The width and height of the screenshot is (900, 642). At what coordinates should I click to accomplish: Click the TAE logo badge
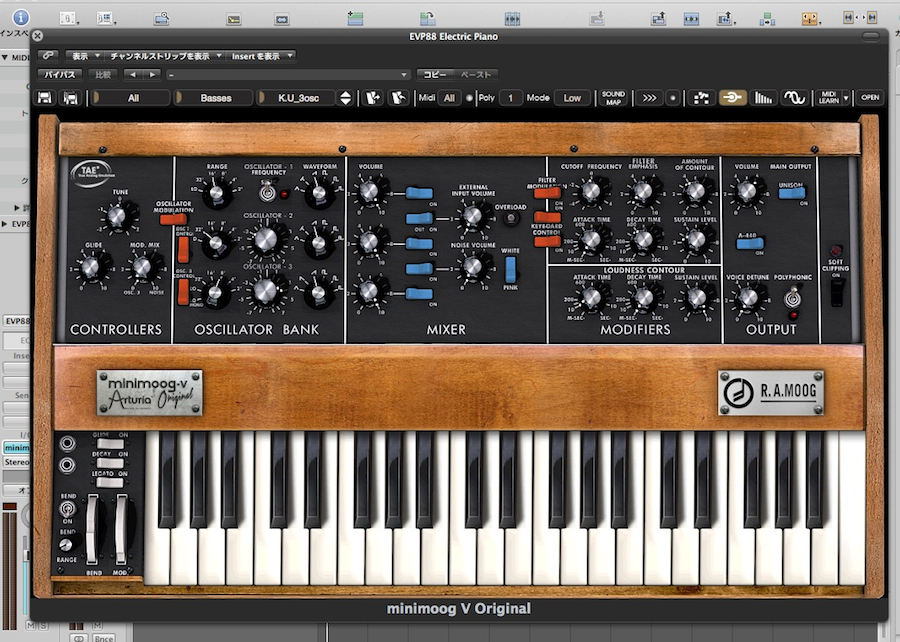[x=92, y=172]
